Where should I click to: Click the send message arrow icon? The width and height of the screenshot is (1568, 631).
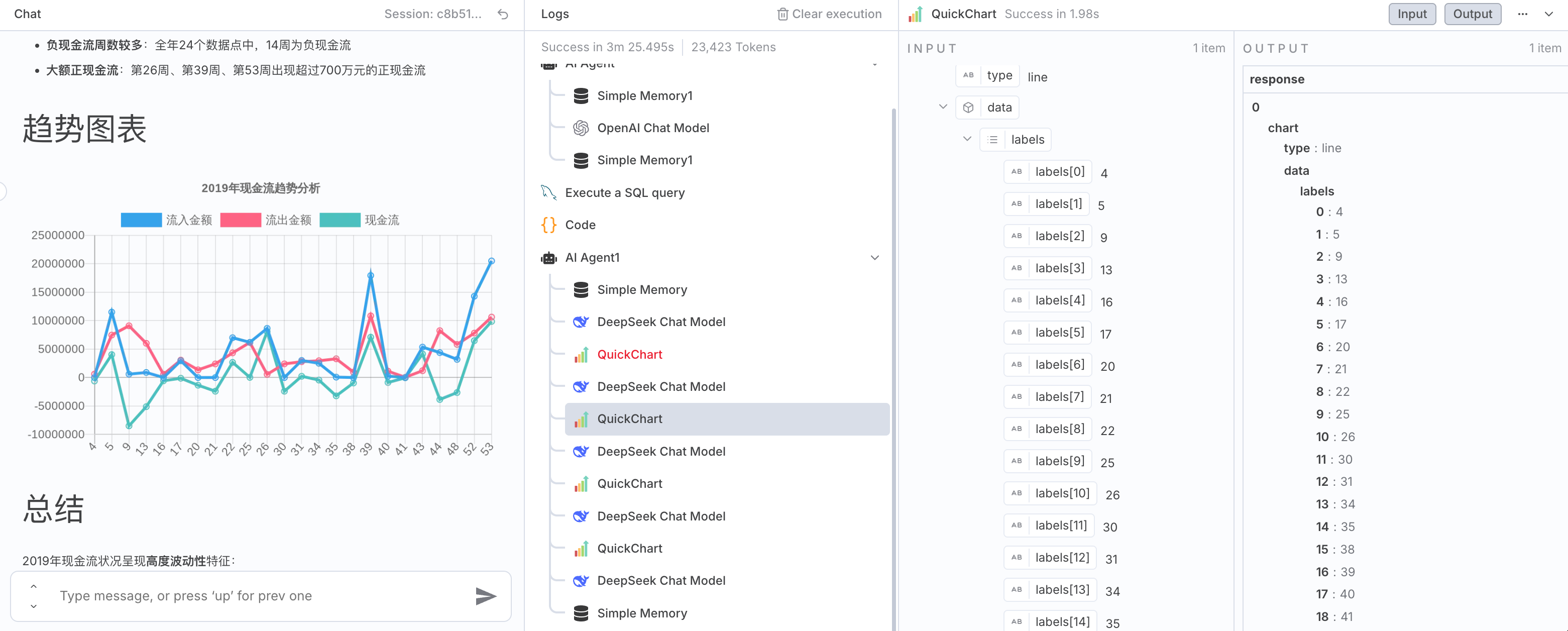[485, 596]
